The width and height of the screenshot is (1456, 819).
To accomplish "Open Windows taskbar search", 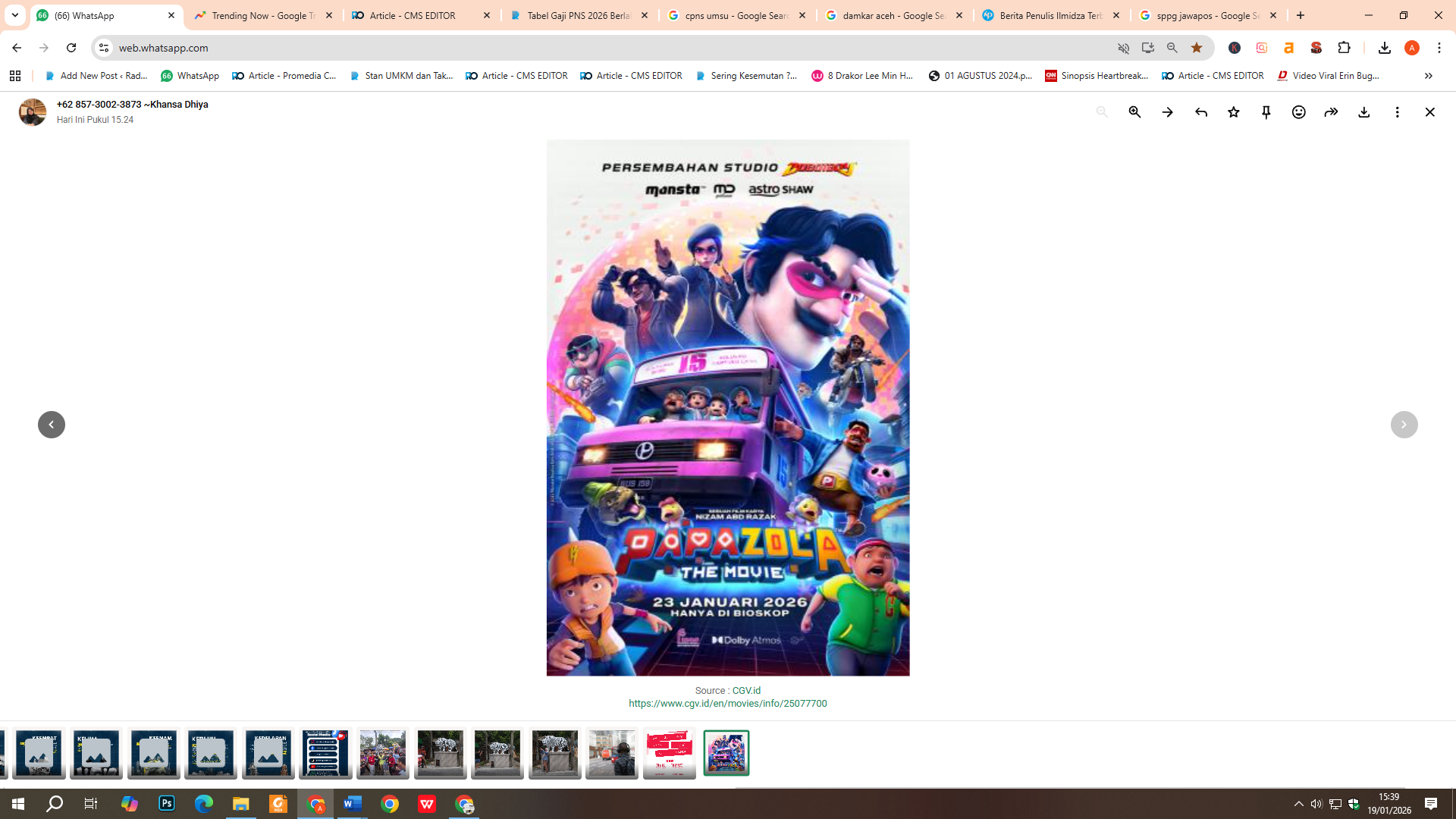I will click(x=55, y=804).
